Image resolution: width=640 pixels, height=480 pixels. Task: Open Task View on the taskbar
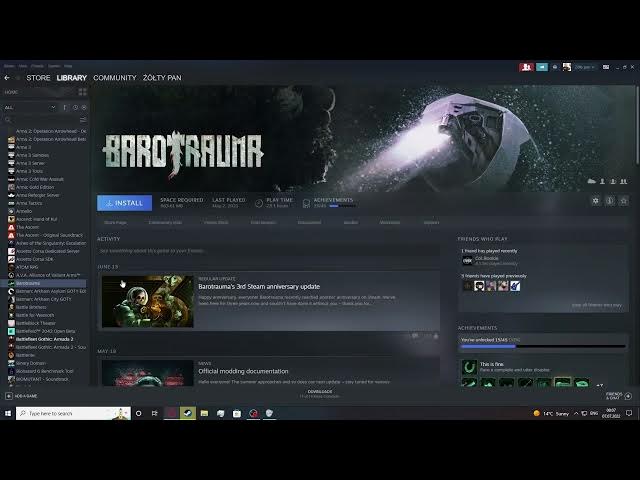(x=154, y=413)
